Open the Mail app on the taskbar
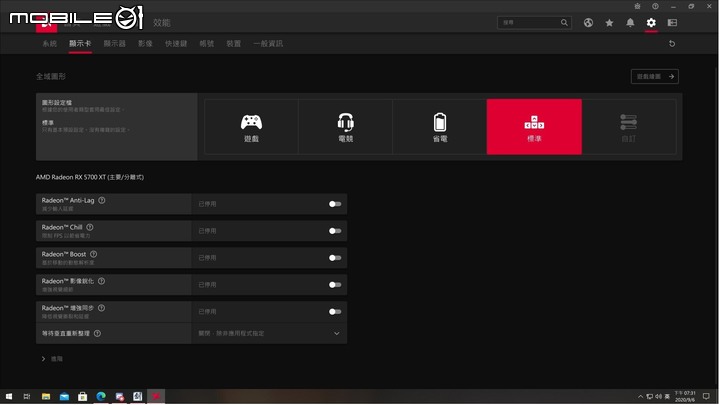The image size is (720, 405). 64,396
